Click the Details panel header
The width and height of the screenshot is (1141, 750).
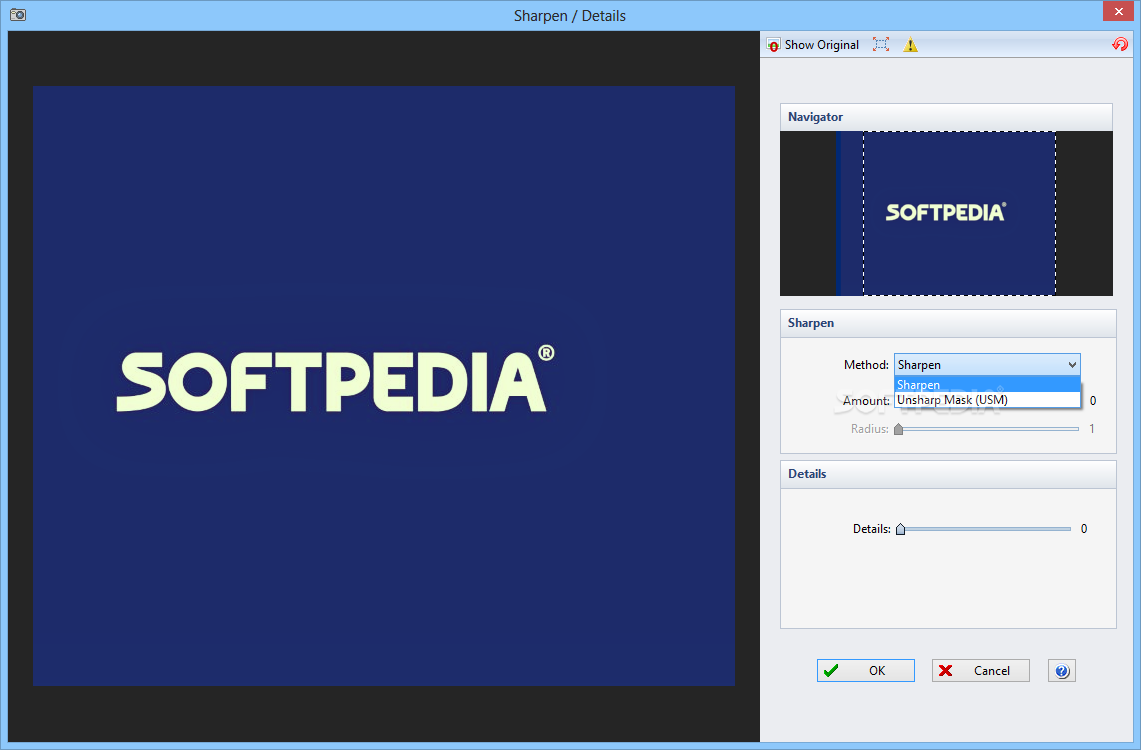point(948,474)
